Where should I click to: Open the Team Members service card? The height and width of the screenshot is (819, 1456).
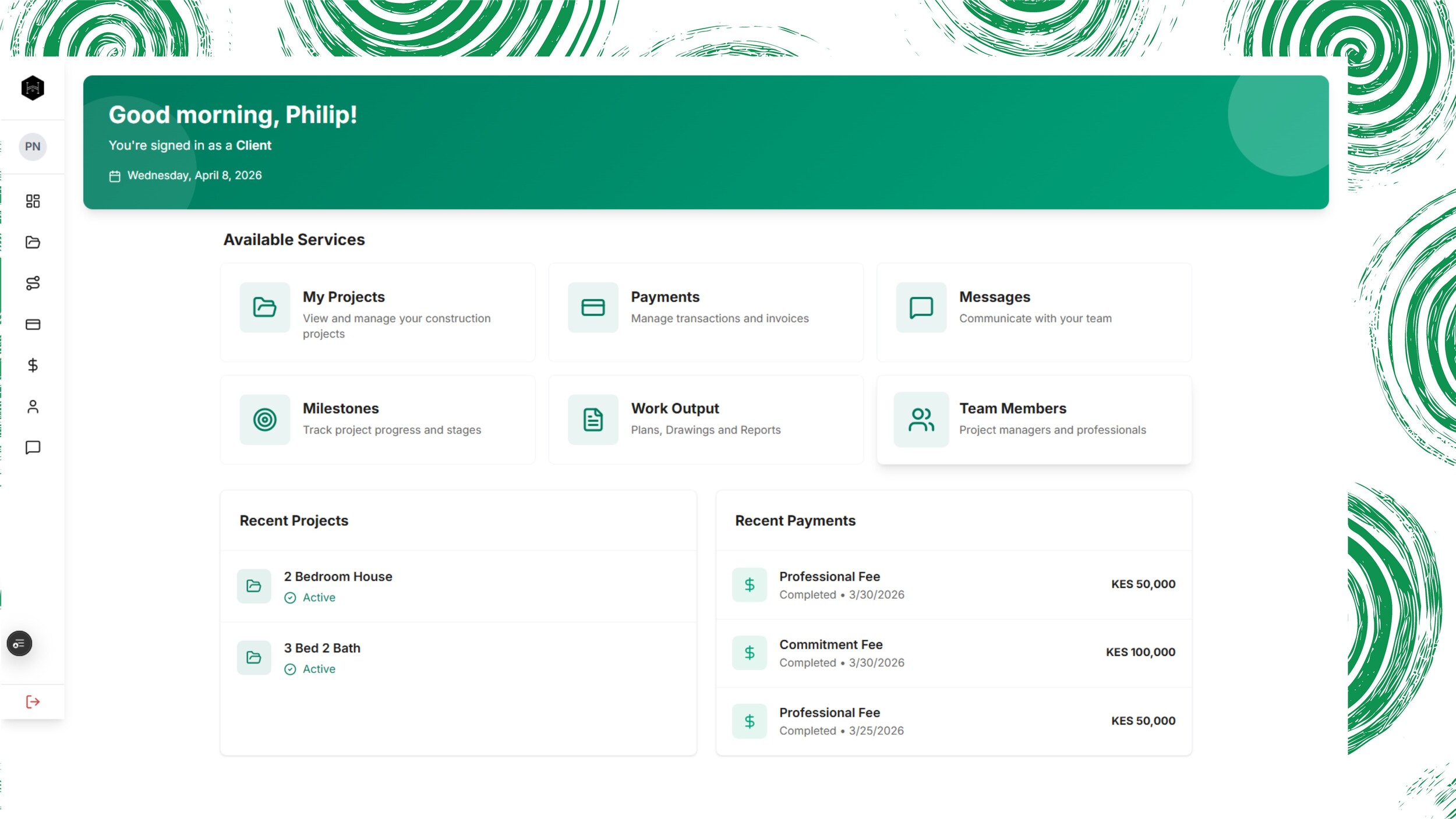(1034, 420)
